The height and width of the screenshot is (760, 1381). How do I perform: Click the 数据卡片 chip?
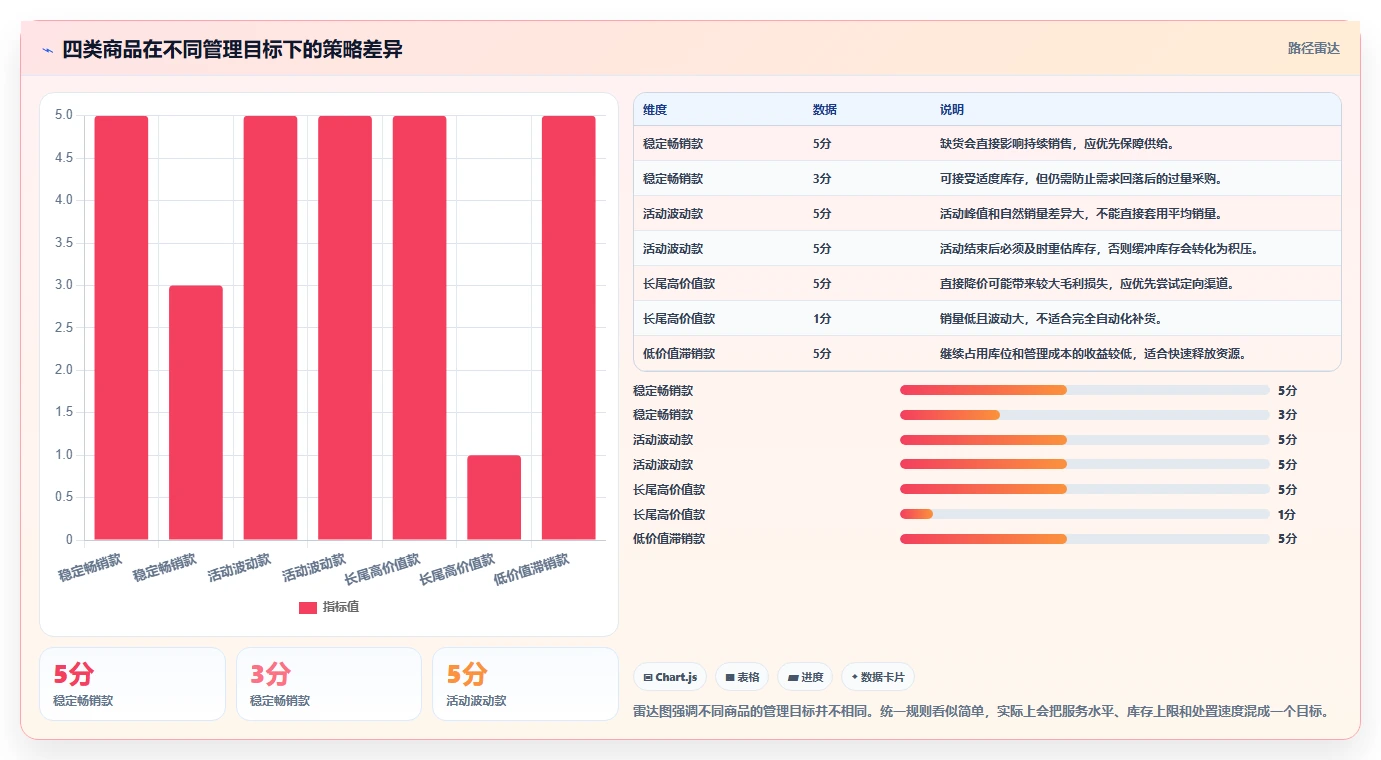click(x=878, y=677)
